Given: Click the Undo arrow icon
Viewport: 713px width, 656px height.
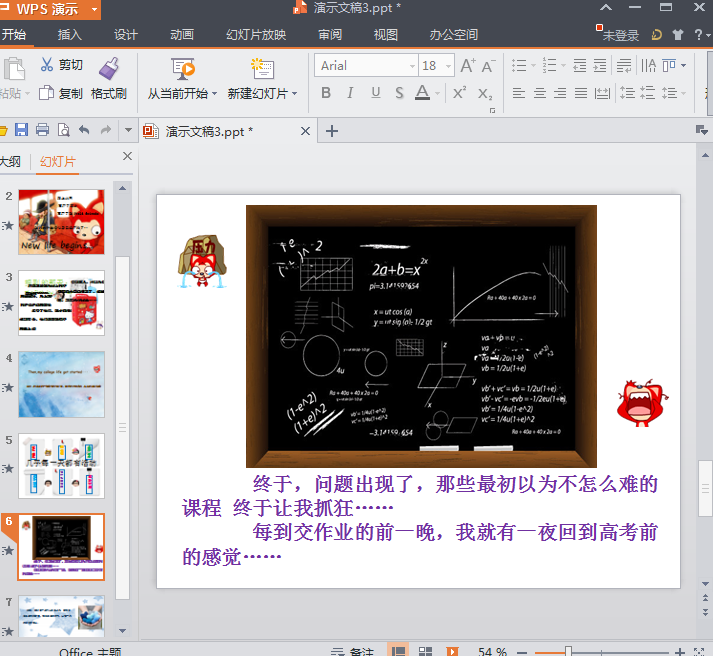Looking at the screenshot, I should point(83,130).
